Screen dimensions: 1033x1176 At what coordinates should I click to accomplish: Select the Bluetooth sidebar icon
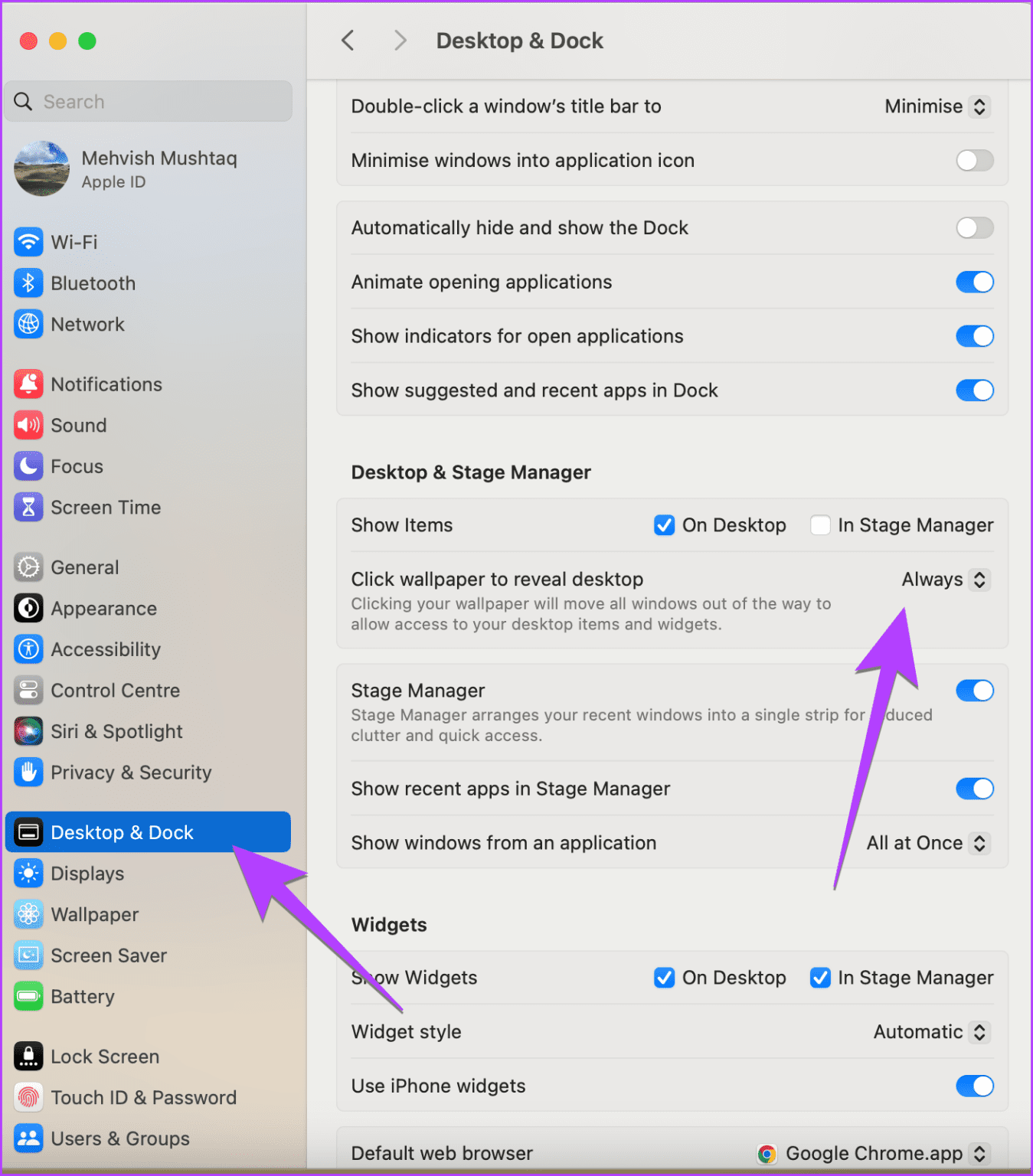pos(28,283)
